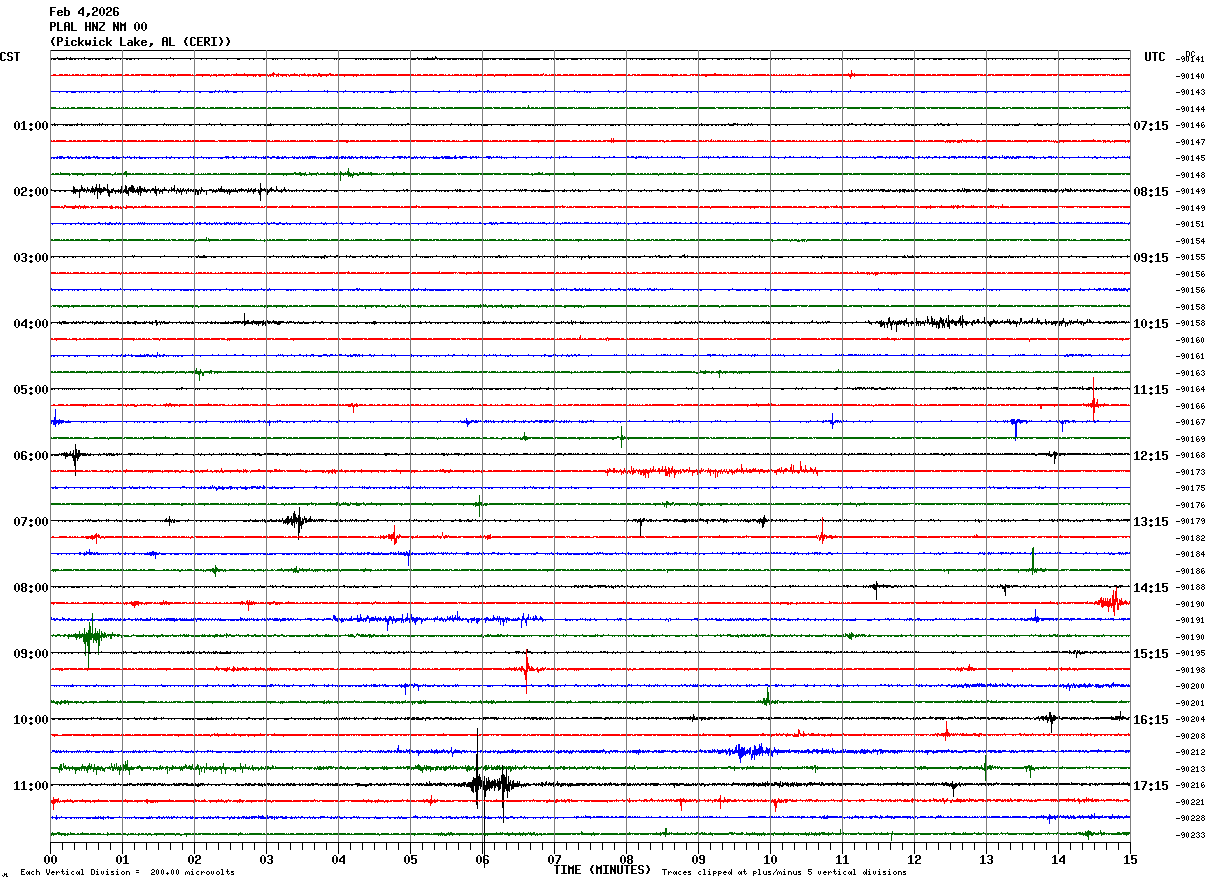
Task: Select the 11:00 CST time label
Action: [x=30, y=786]
